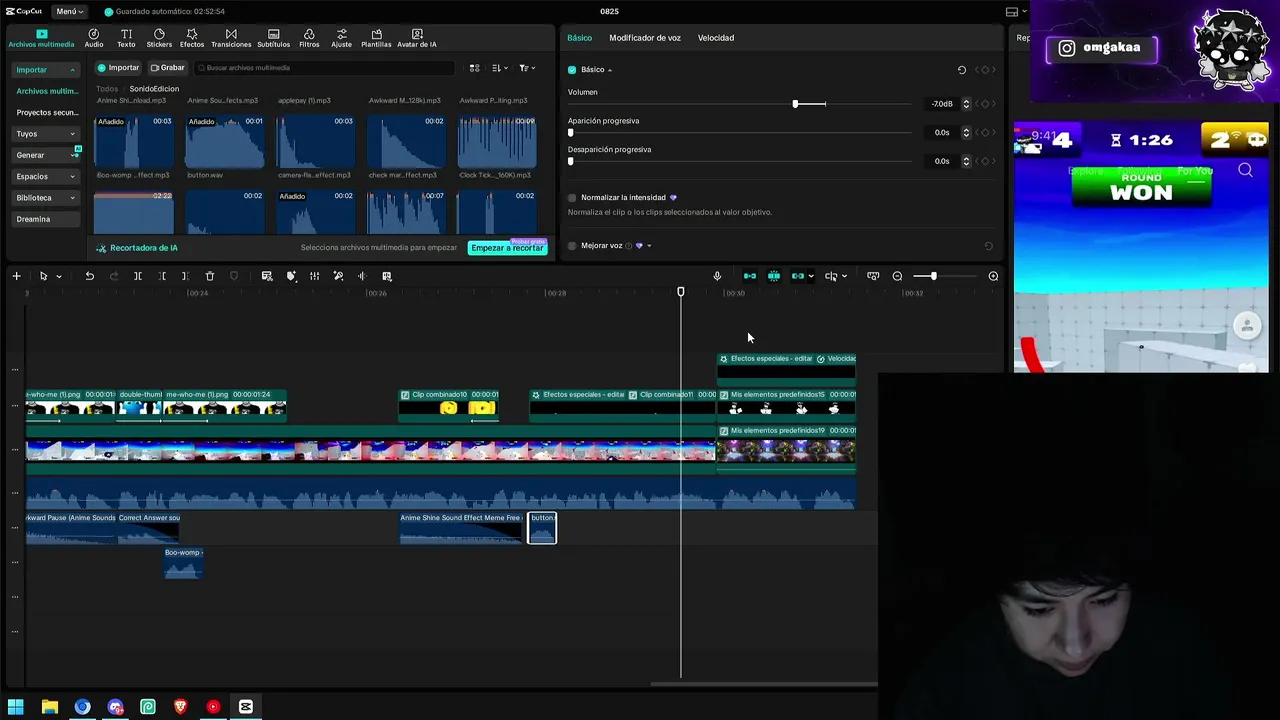Switch to the Modificador de voz tab

tap(645, 38)
